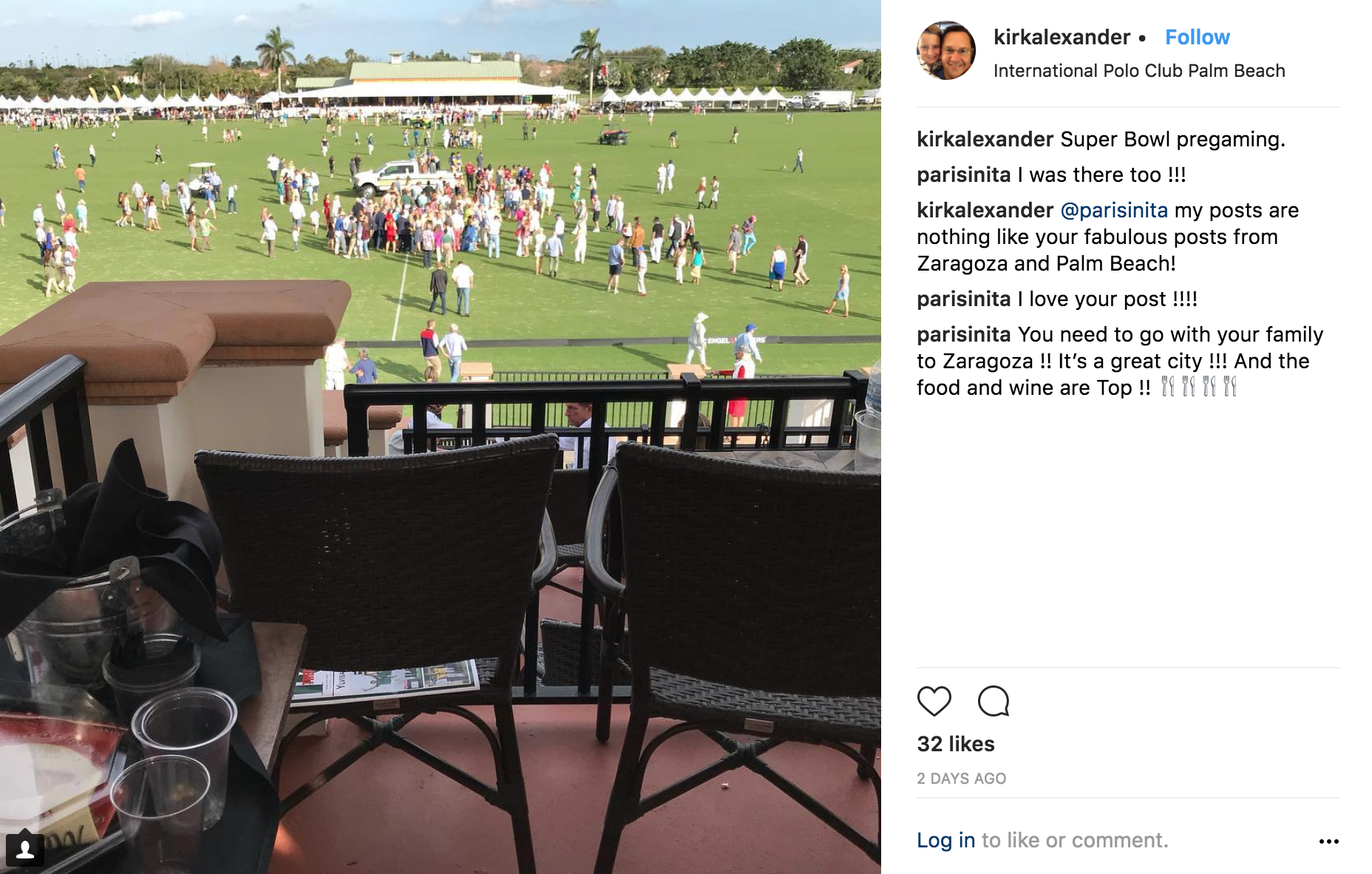Image resolution: width=1372 pixels, height=874 pixels.
Task: Open the three-dot more options menu
Action: click(x=1328, y=841)
